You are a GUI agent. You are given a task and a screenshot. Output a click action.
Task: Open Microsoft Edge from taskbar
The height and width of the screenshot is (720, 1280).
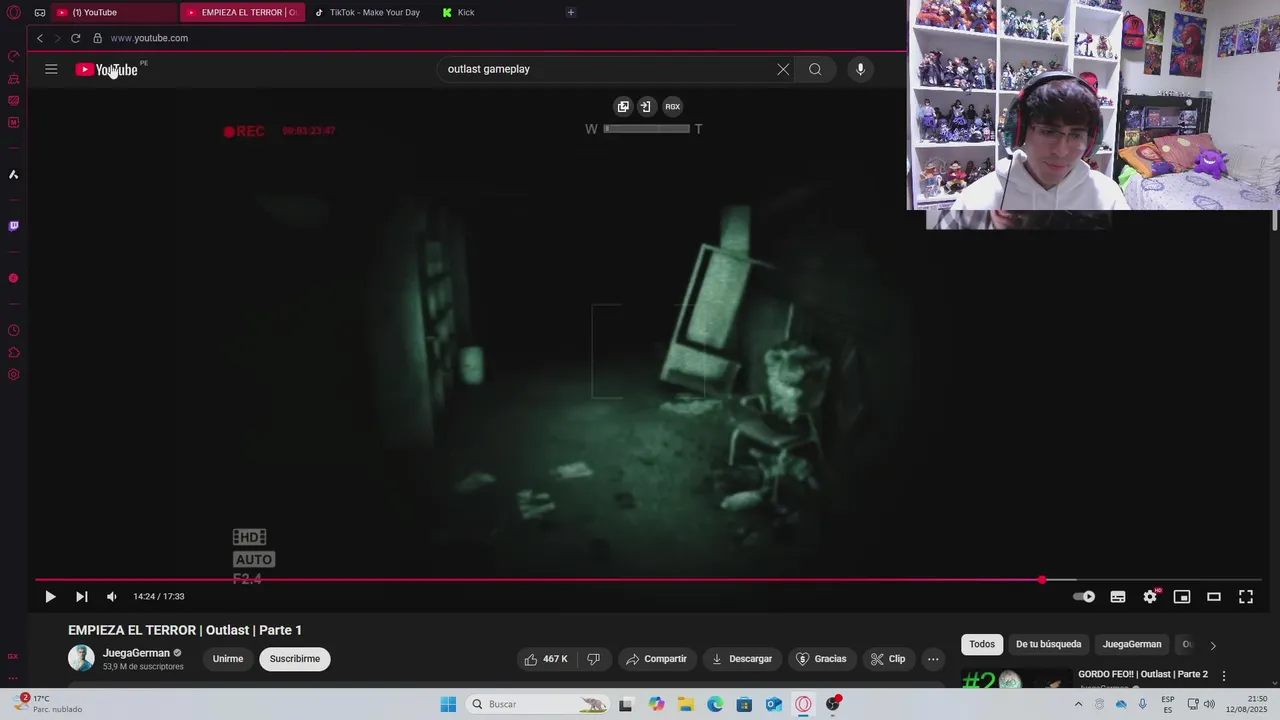pyautogui.click(x=715, y=704)
